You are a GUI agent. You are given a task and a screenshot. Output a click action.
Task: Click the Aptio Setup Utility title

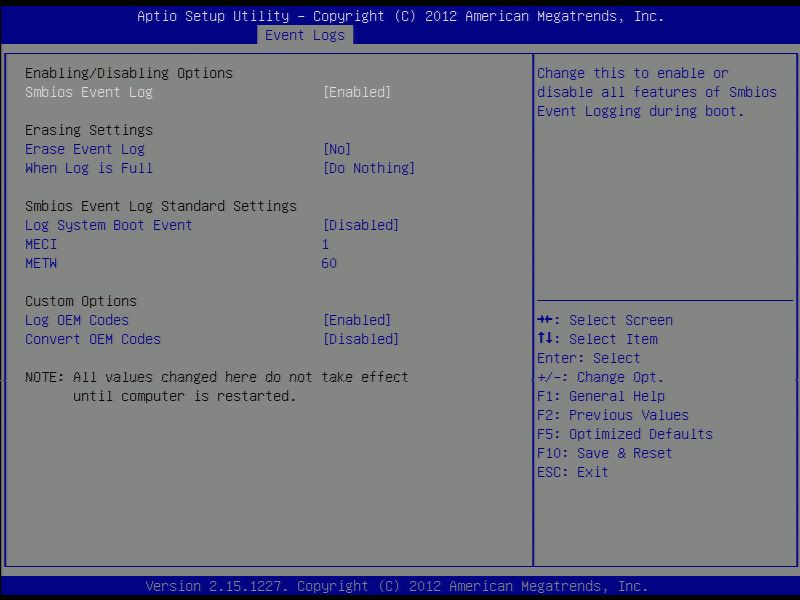coord(401,16)
